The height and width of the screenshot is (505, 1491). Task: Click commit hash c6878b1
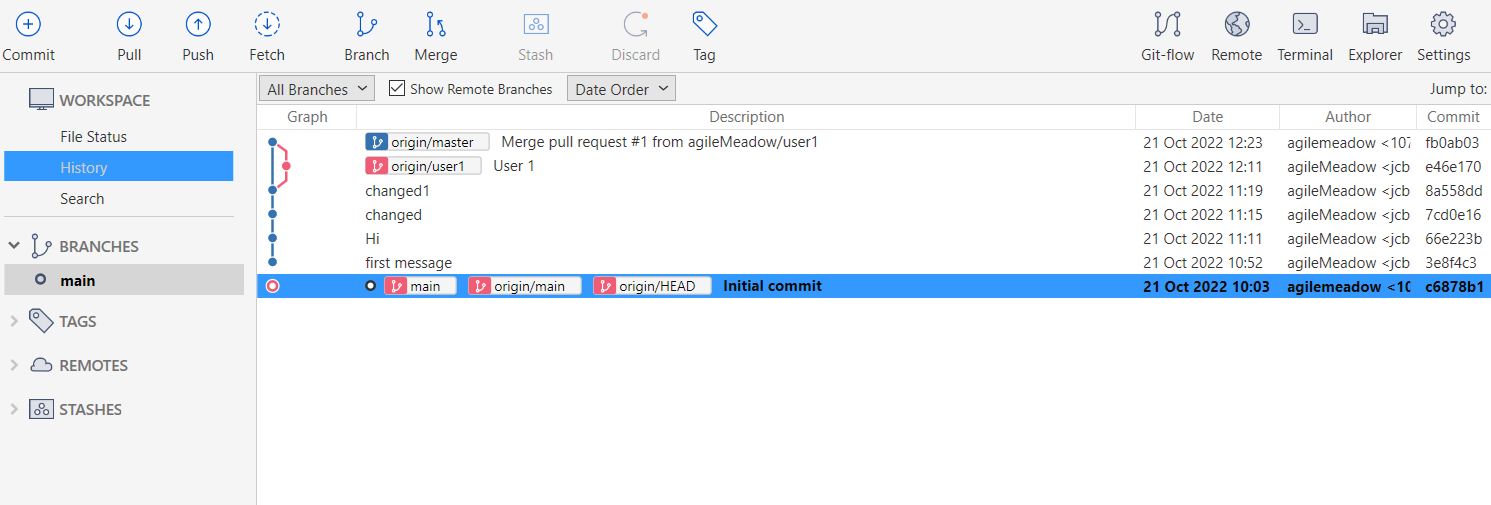1454,286
